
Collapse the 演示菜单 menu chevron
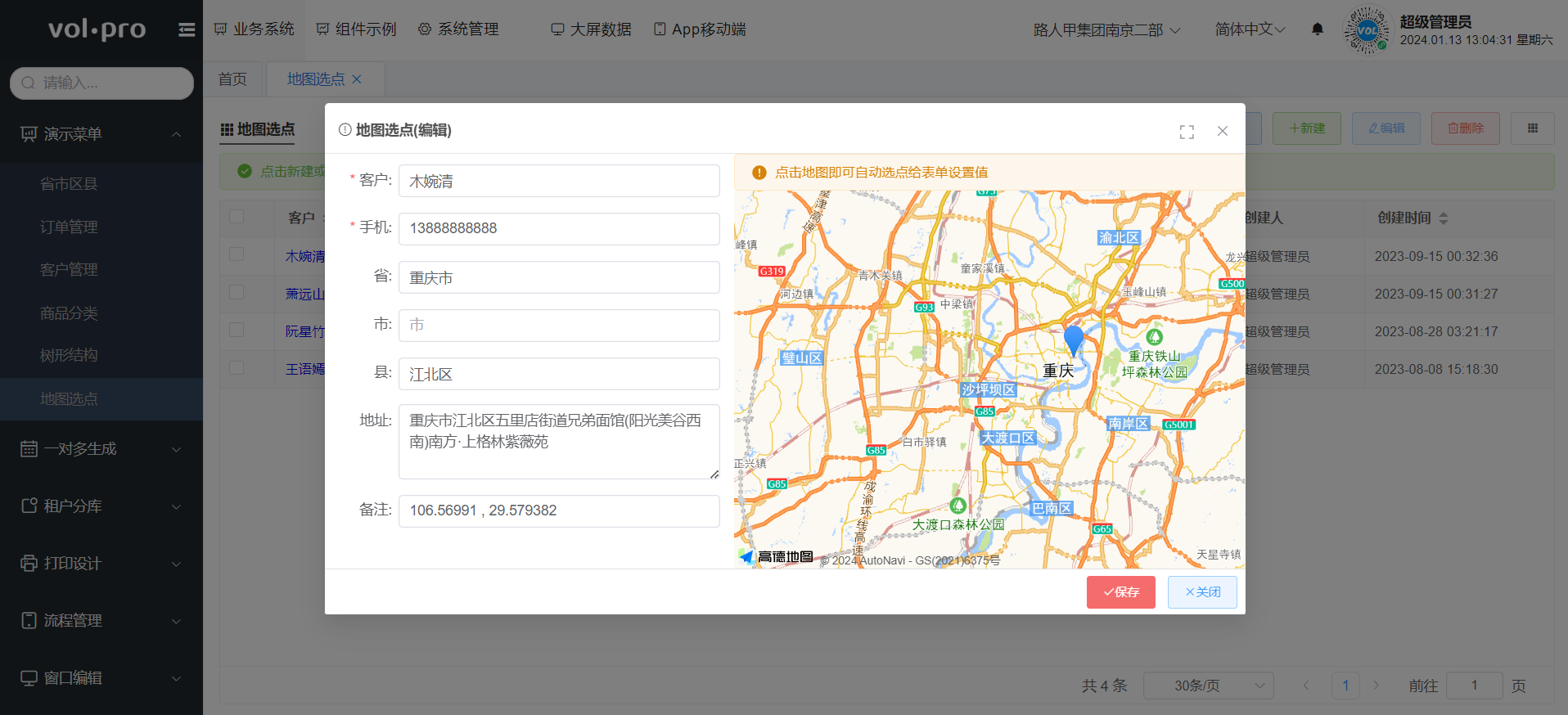tap(176, 134)
